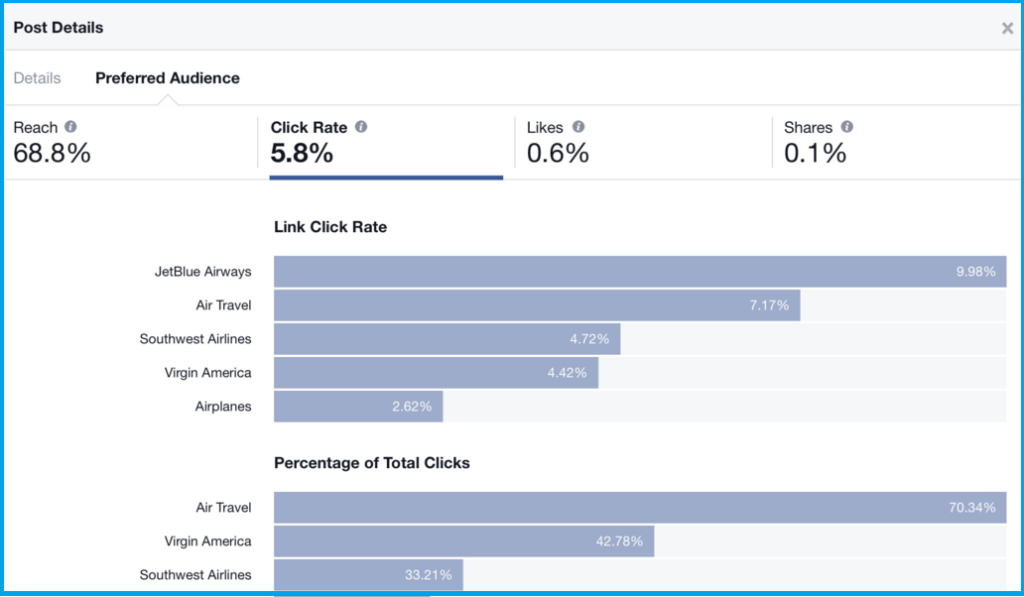This screenshot has height=597, width=1024.
Task: Click the info icon next to Likes
Action: click(x=578, y=127)
